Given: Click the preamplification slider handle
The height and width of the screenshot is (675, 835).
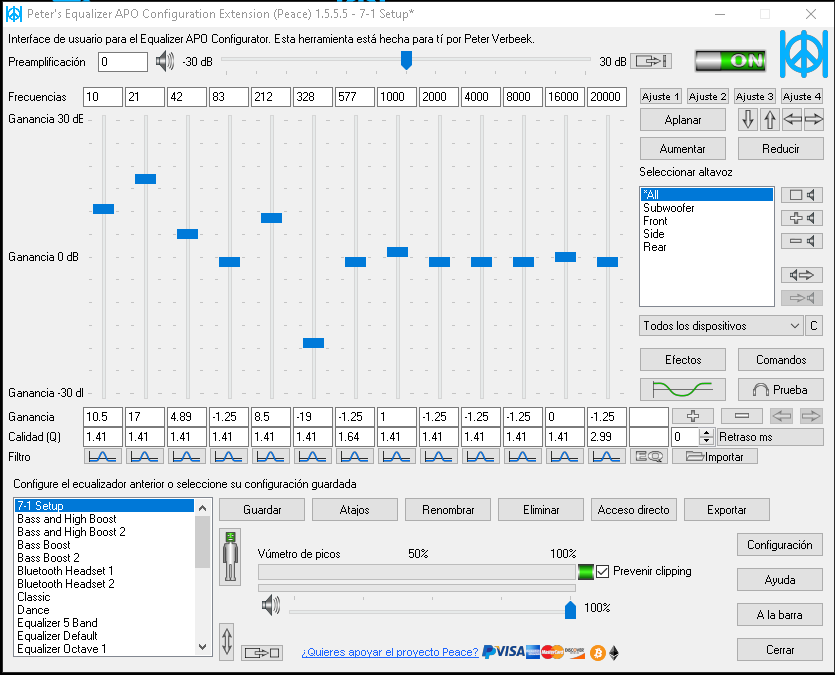Looking at the screenshot, I should 406,60.
